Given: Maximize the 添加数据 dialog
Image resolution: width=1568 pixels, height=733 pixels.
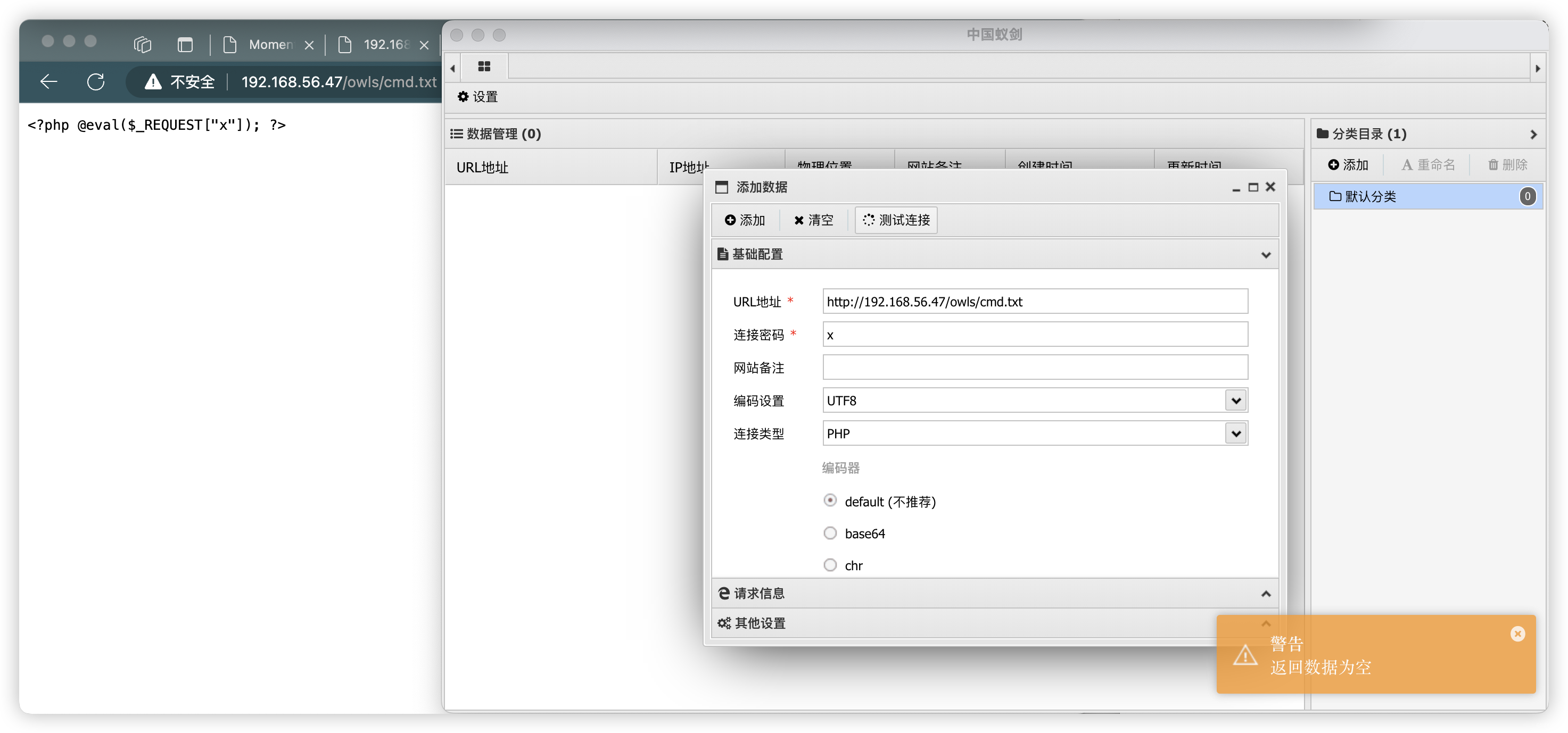Looking at the screenshot, I should (1253, 187).
